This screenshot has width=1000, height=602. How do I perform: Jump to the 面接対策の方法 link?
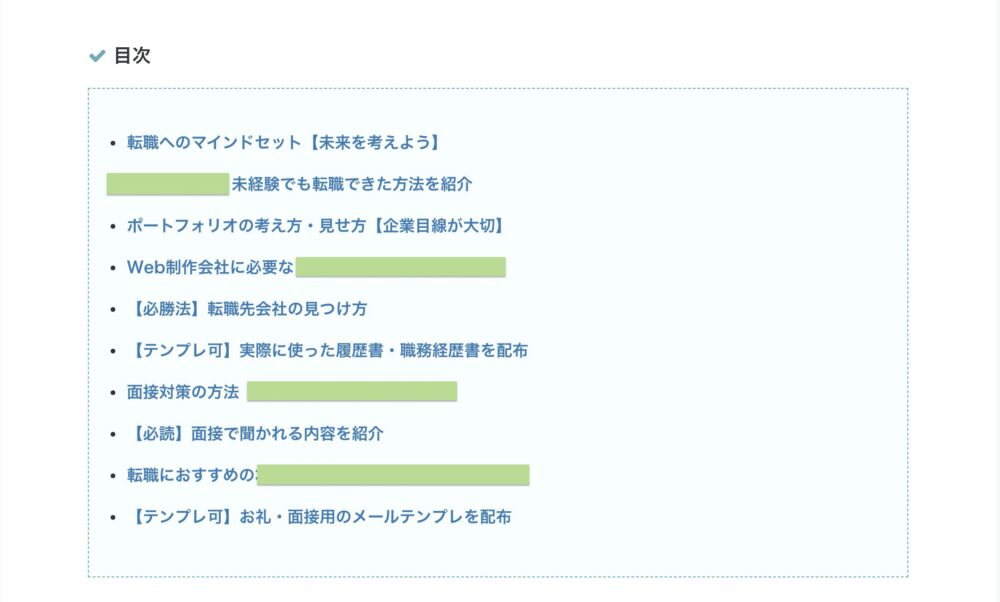coord(183,392)
